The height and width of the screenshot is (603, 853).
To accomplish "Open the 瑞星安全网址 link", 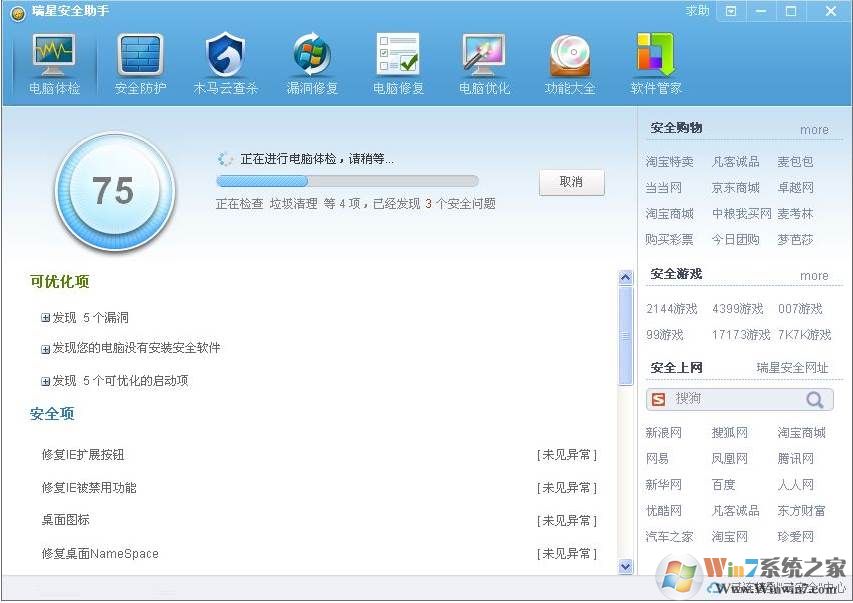I will tap(792, 368).
